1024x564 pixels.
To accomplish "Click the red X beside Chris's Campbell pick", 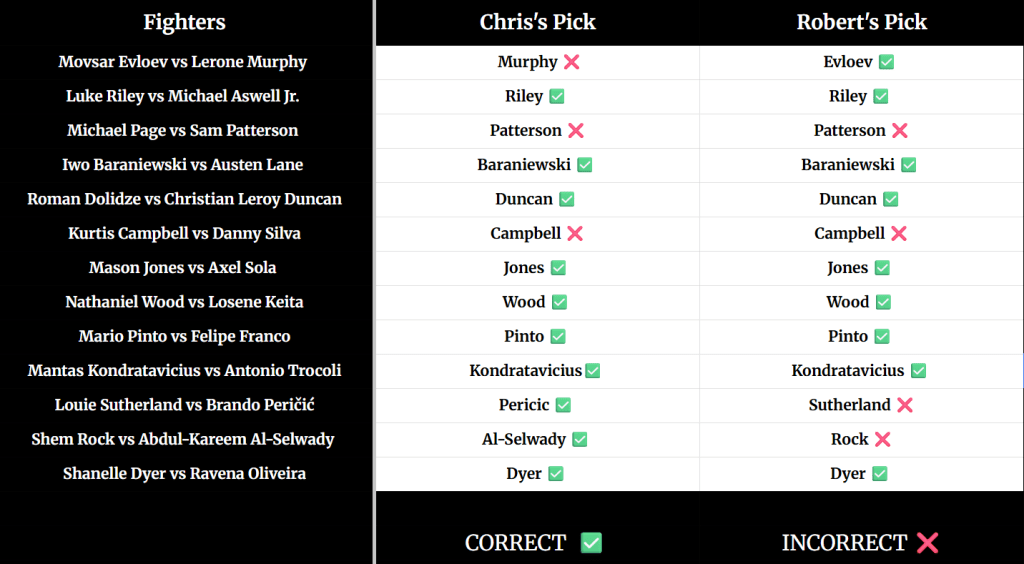I will tap(575, 233).
